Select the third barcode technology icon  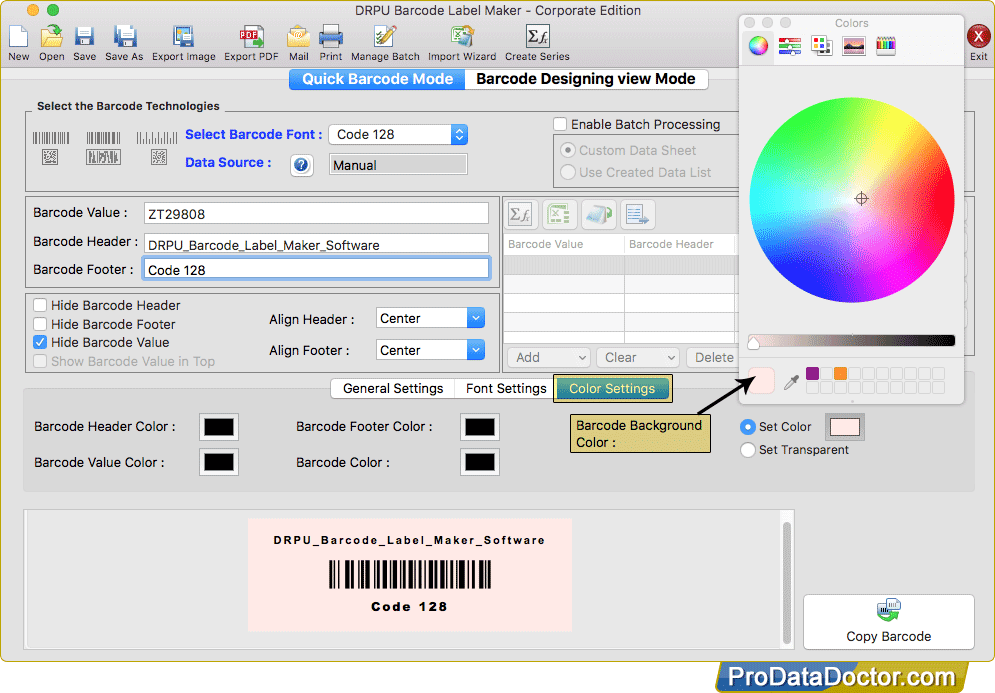157,147
